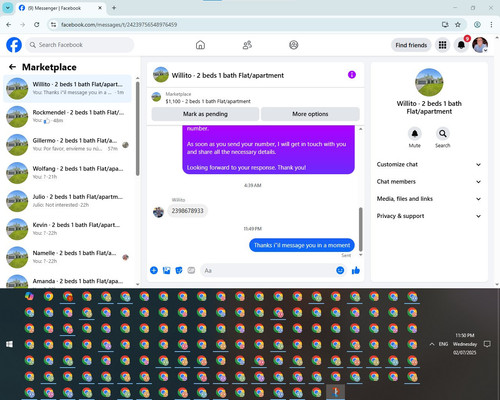The image size is (500, 400).
Task: Open the GIF picker icon
Action: (x=191, y=270)
